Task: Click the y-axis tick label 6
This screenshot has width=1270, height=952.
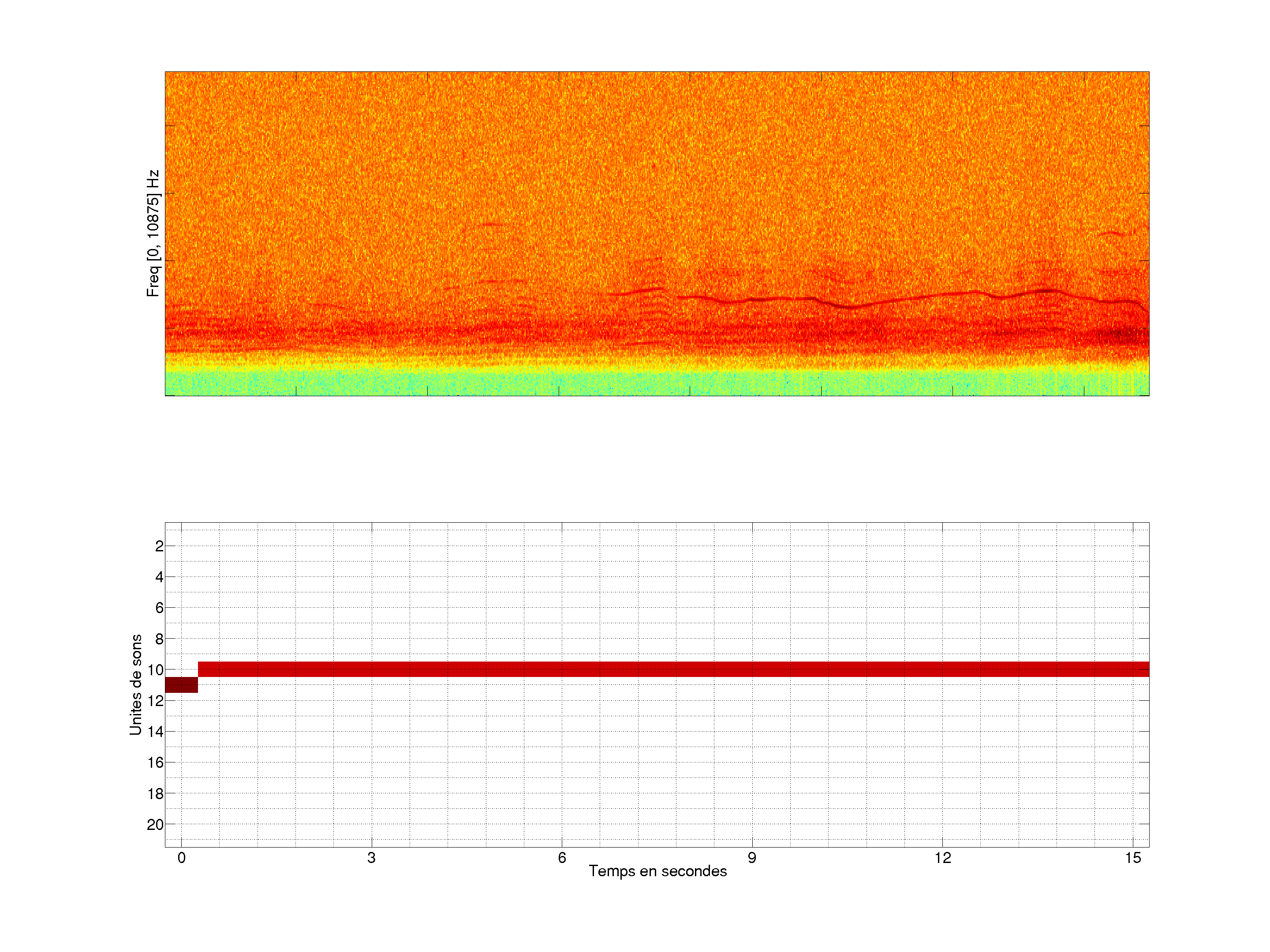Action: pyautogui.click(x=159, y=608)
